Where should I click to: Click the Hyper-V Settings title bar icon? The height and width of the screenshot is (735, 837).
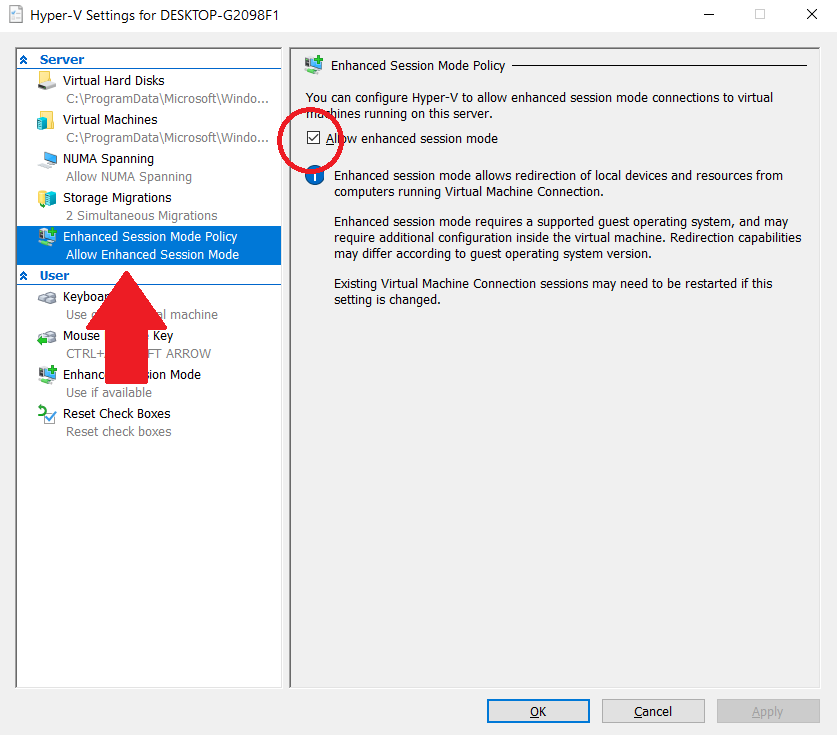point(16,14)
